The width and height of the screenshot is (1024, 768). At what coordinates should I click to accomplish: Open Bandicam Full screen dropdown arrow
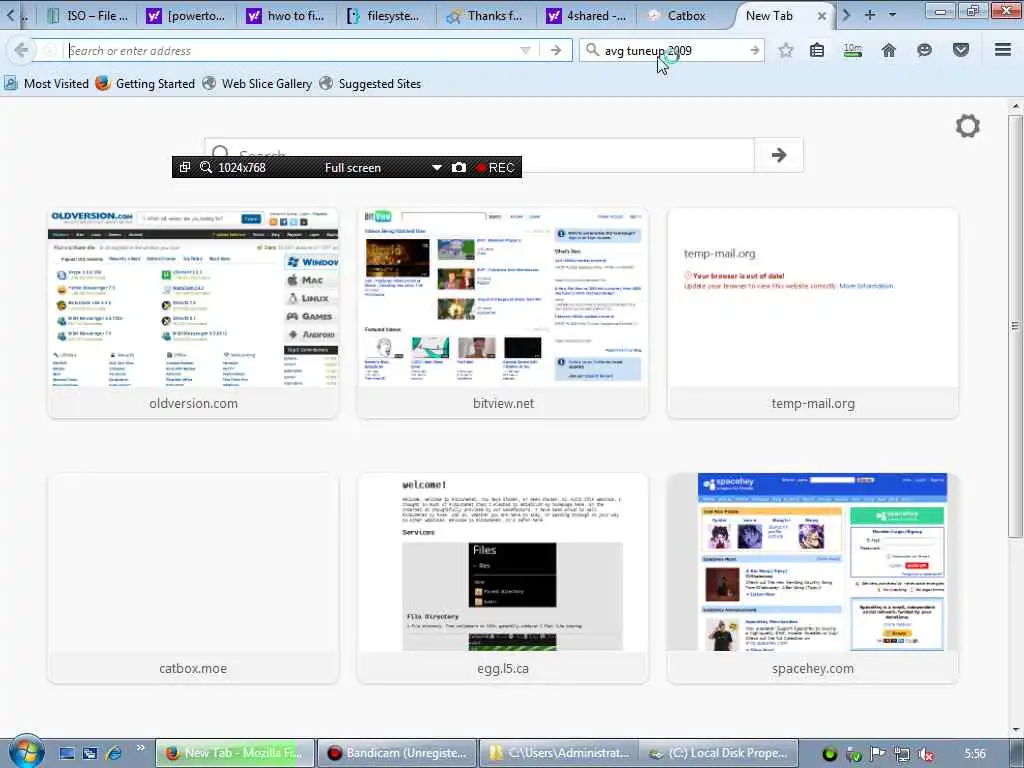pyautogui.click(x=436, y=168)
